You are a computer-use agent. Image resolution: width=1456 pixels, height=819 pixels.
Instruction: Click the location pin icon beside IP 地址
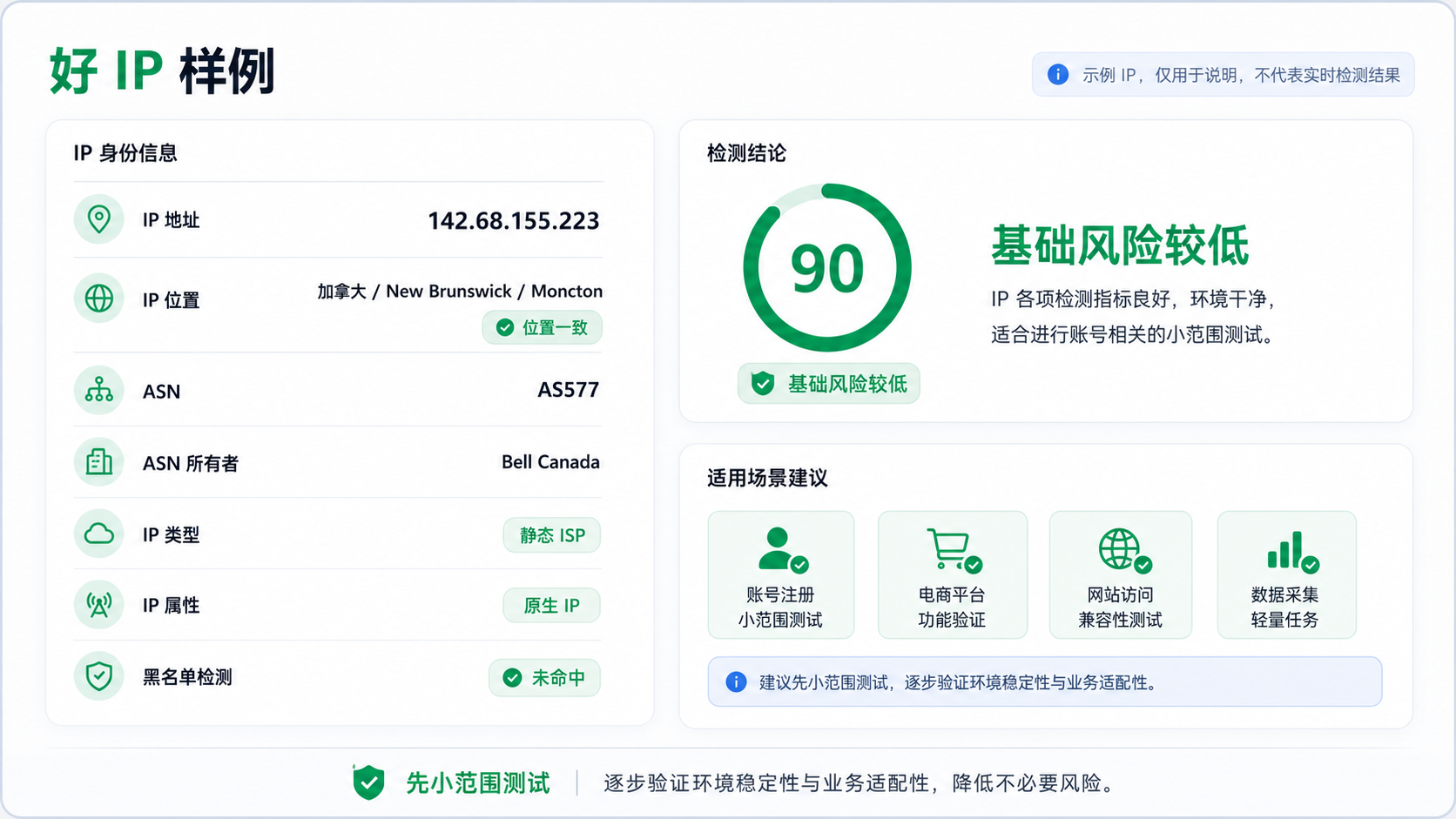pos(99,218)
